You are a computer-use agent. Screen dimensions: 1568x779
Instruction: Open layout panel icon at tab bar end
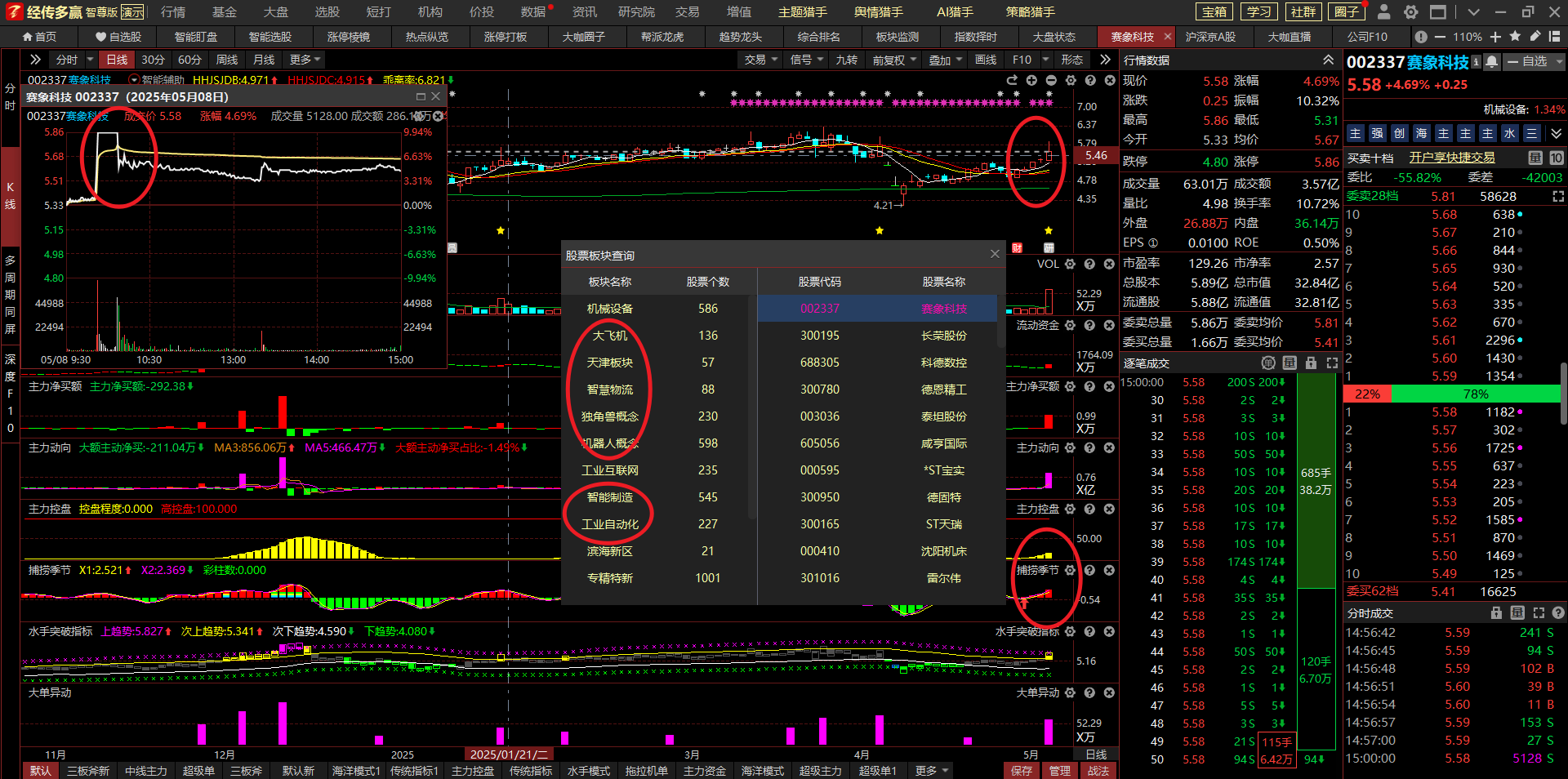click(x=1556, y=37)
